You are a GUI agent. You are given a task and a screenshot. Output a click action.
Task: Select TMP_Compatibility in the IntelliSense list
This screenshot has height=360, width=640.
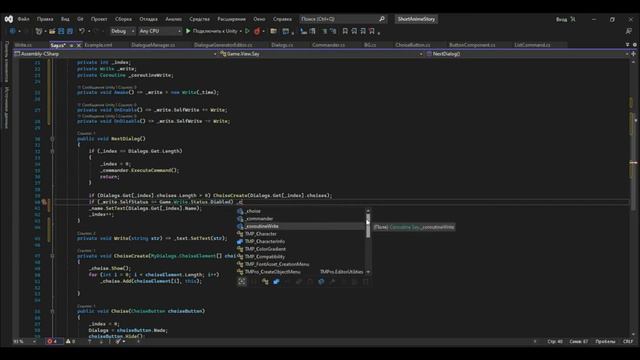pyautogui.click(x=300, y=257)
